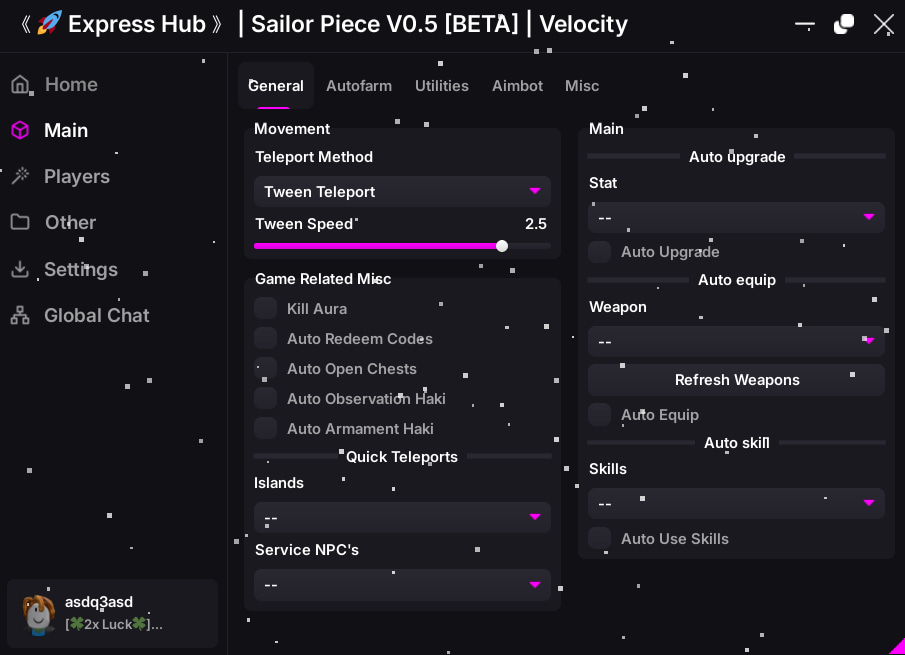Toggle Auto Redeem Codes checkbox
The width and height of the screenshot is (905, 655).
tap(265, 338)
